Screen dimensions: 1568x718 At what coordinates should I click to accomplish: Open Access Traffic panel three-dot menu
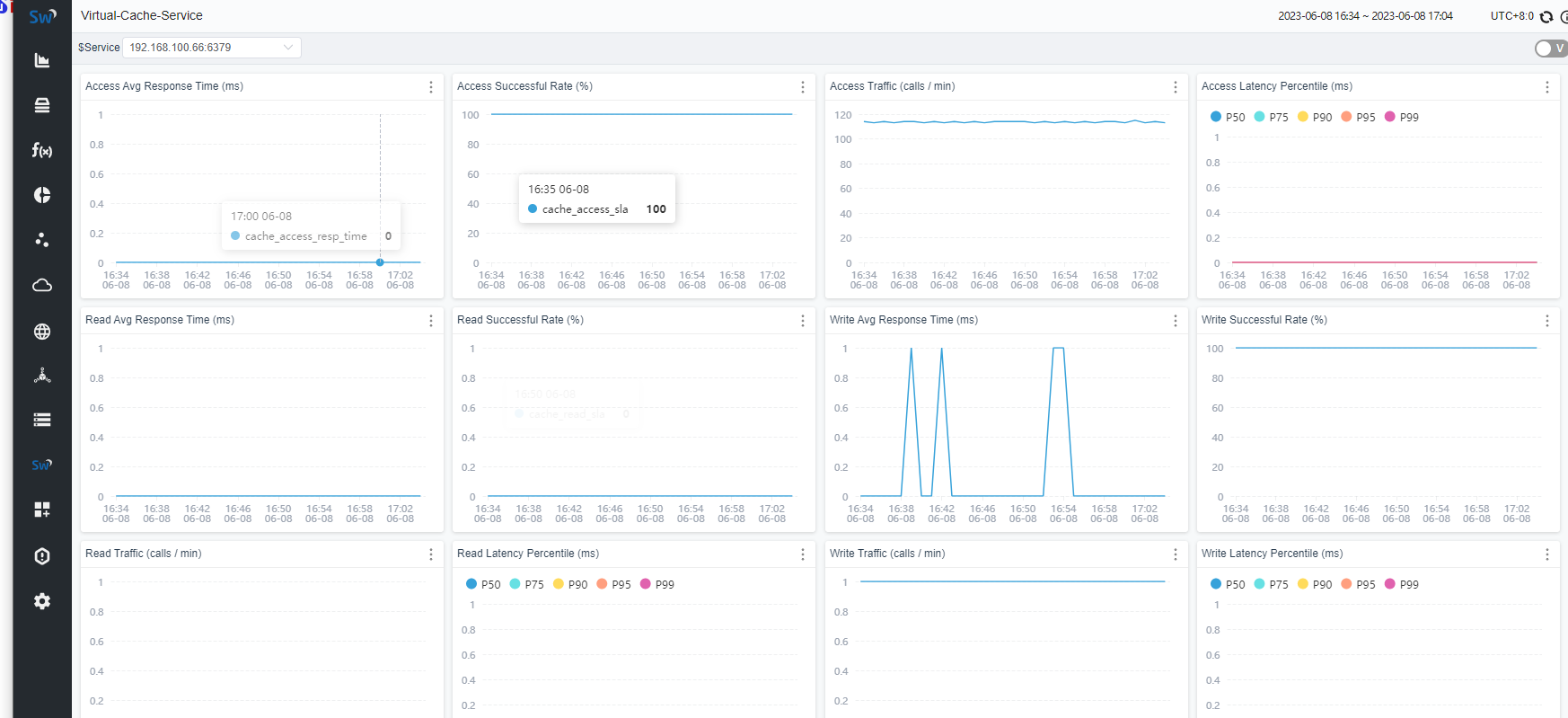[1176, 87]
